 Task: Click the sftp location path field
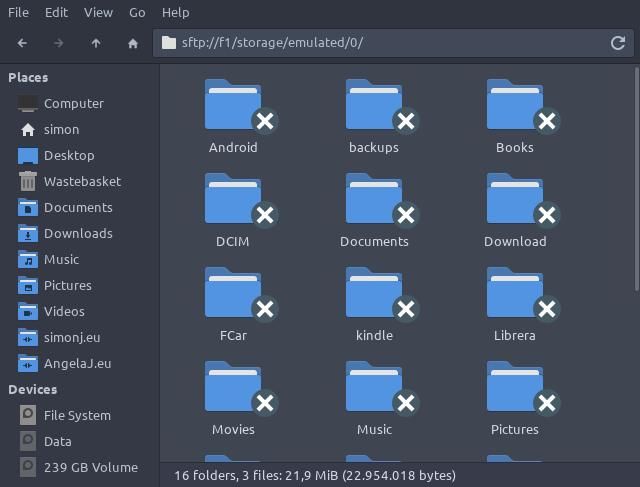click(393, 43)
